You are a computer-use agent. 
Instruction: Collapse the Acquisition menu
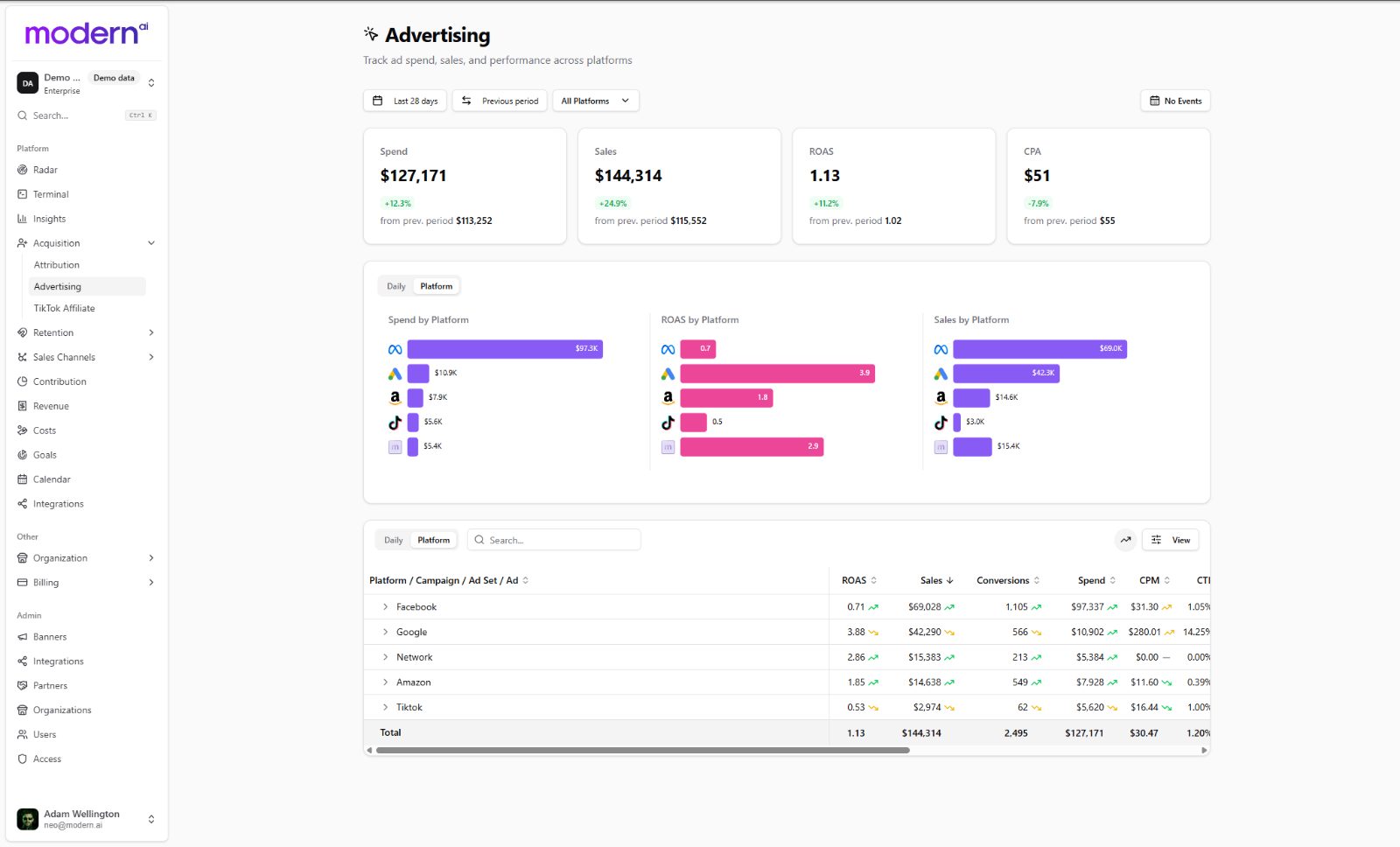click(151, 243)
